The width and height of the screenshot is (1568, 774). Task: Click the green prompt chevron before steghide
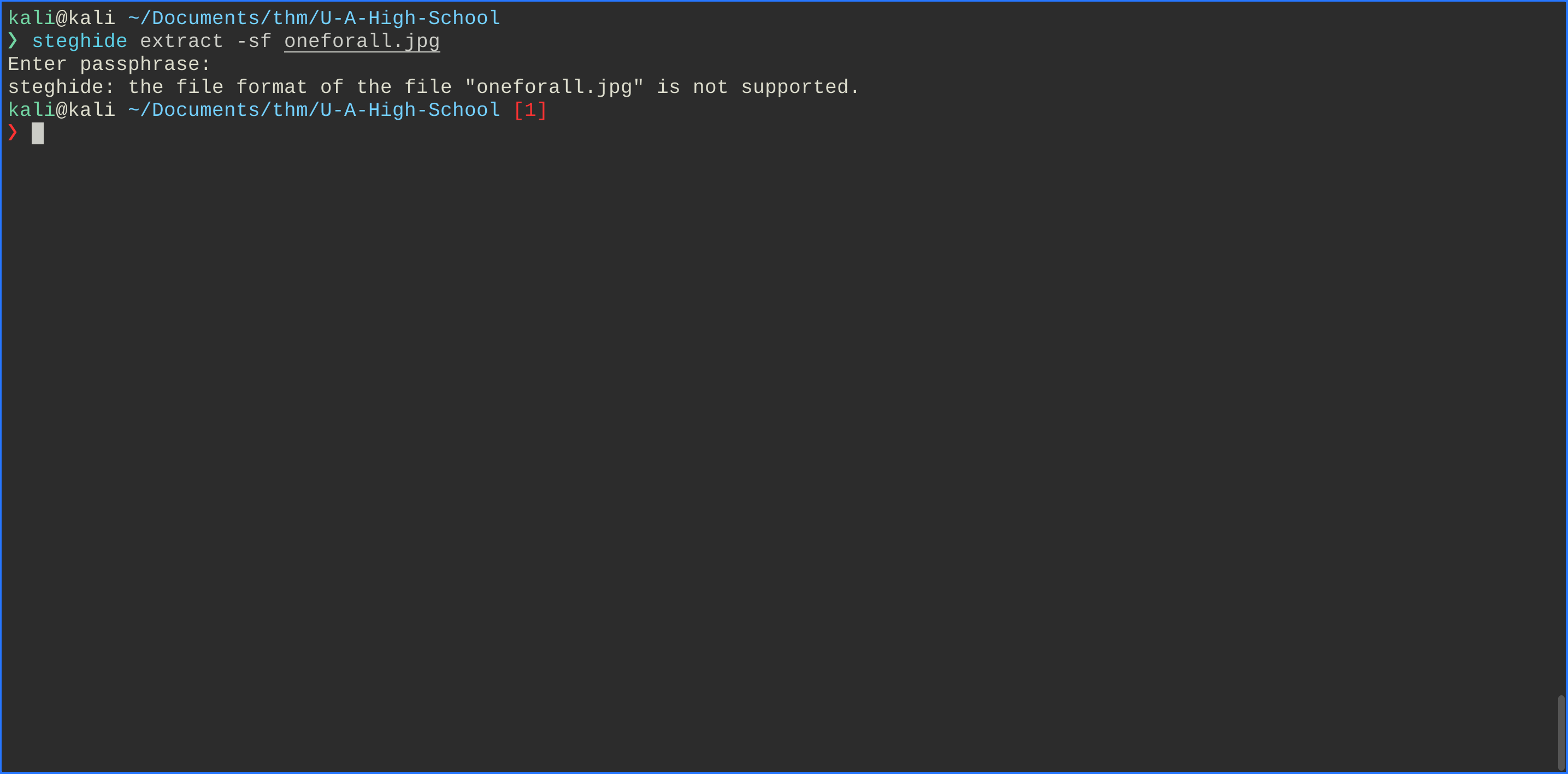[13, 41]
